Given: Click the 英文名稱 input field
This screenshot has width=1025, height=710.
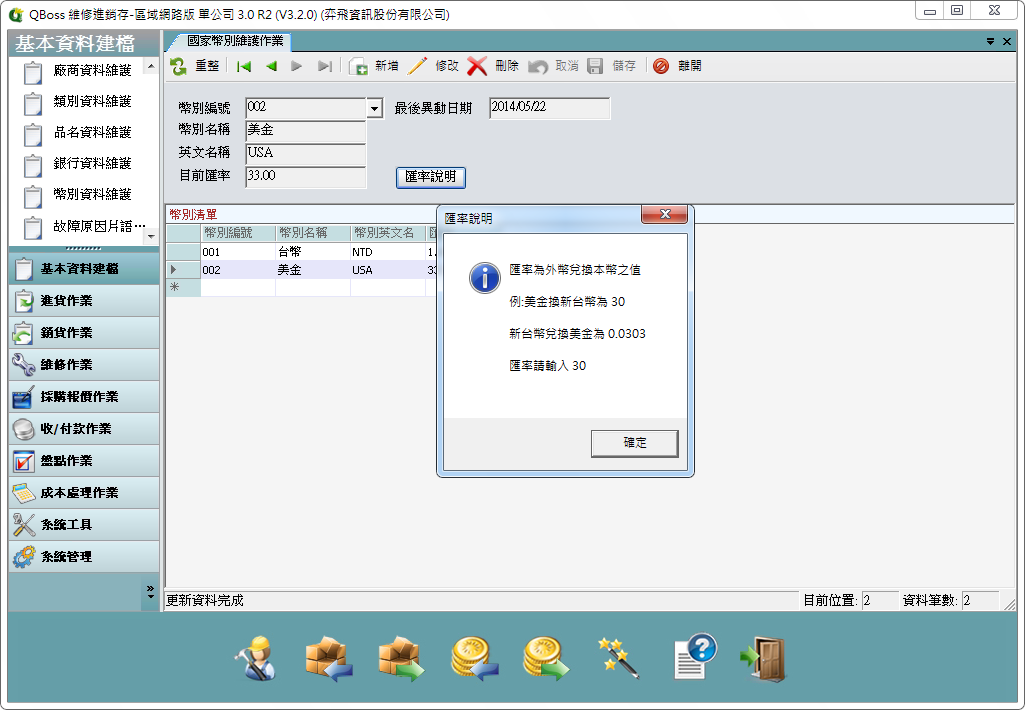Looking at the screenshot, I should tap(305, 154).
